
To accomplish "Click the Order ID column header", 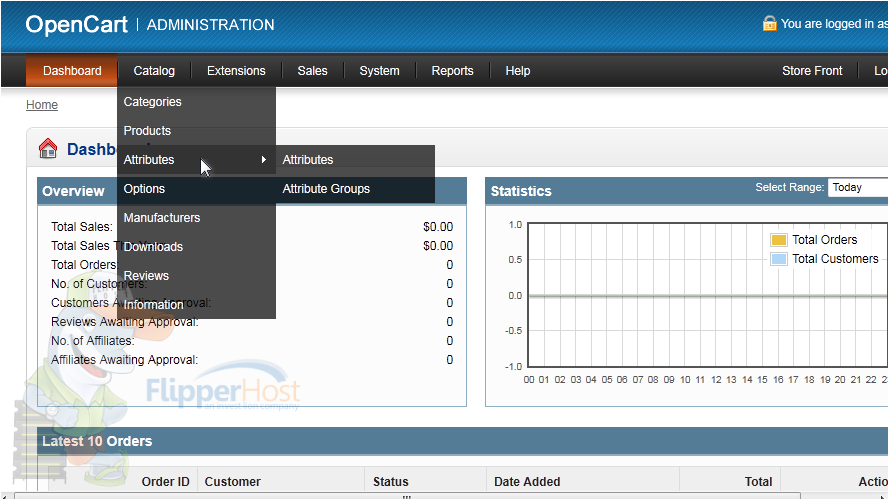I will point(165,481).
